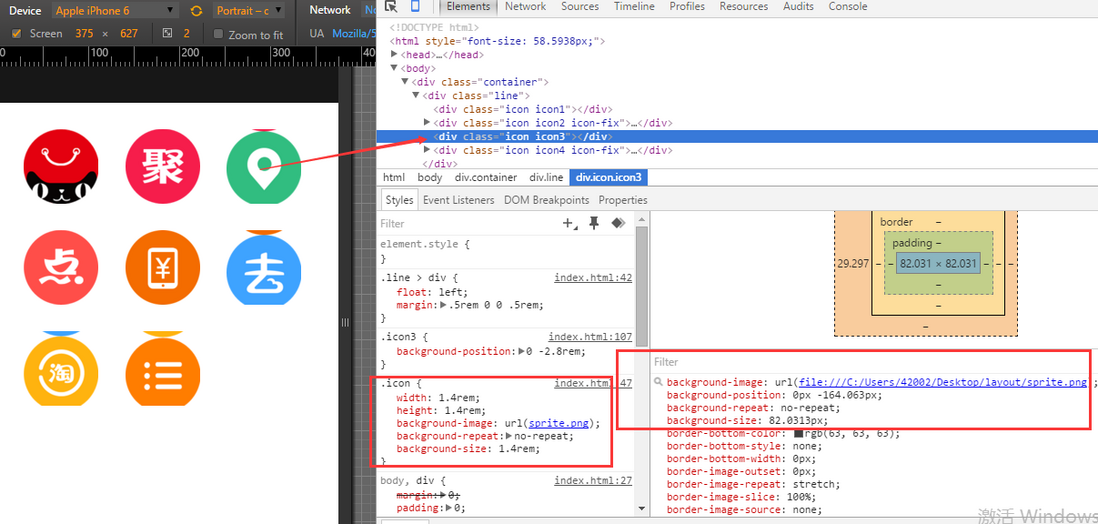Open the Portrait orientation dropdown
This screenshot has width=1098, height=524.
[249, 11]
